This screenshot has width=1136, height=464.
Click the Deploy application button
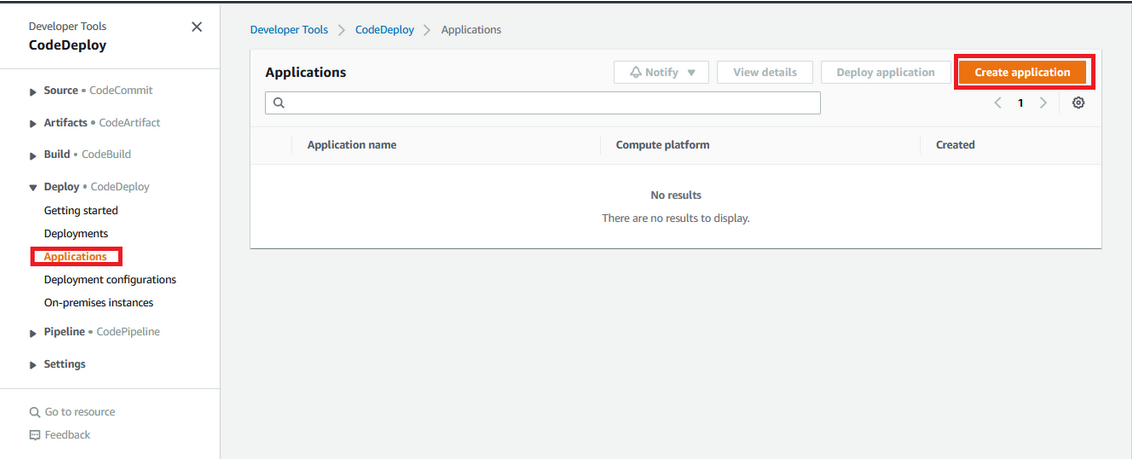click(x=885, y=72)
